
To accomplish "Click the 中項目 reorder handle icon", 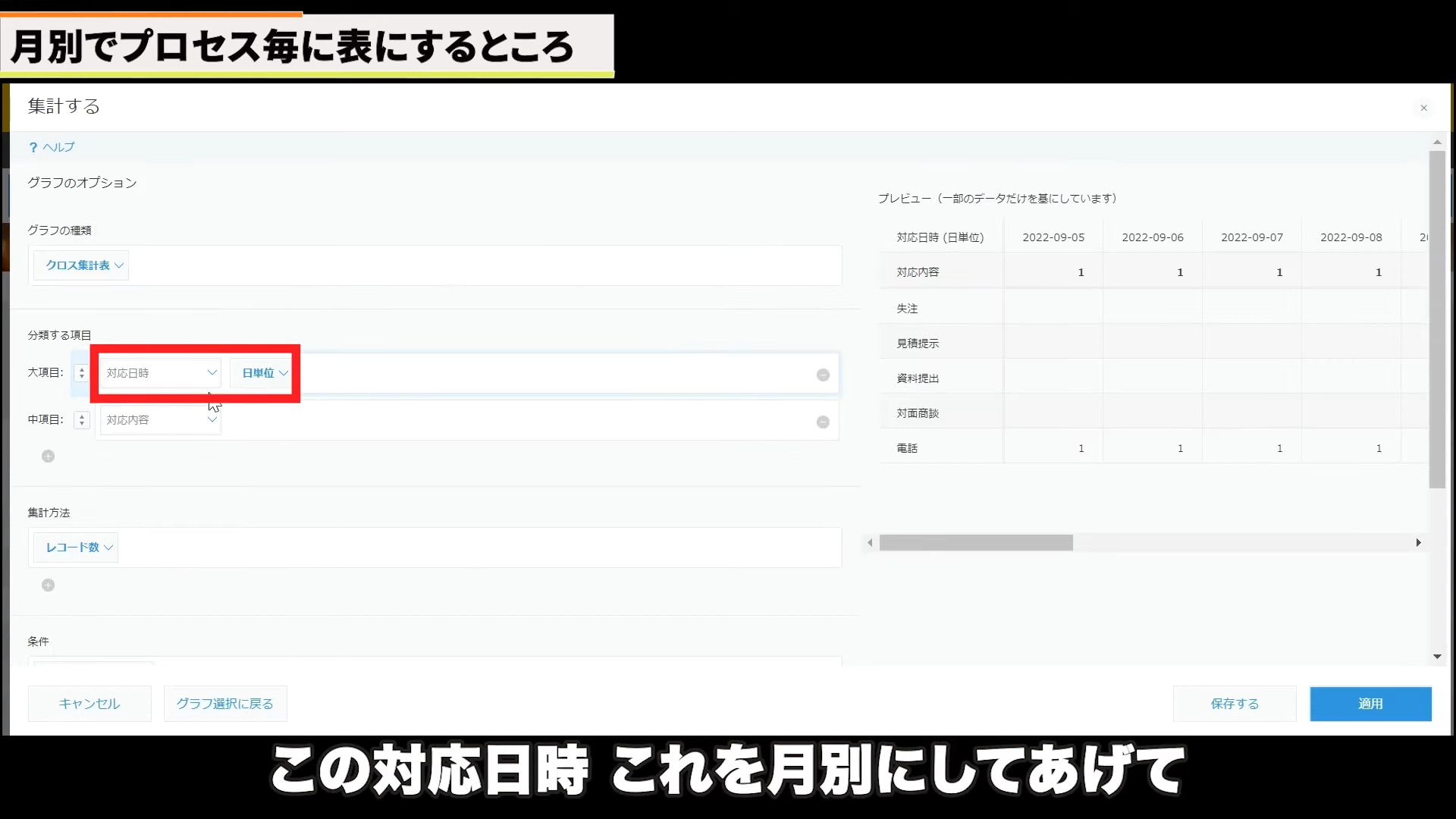I will [x=82, y=420].
